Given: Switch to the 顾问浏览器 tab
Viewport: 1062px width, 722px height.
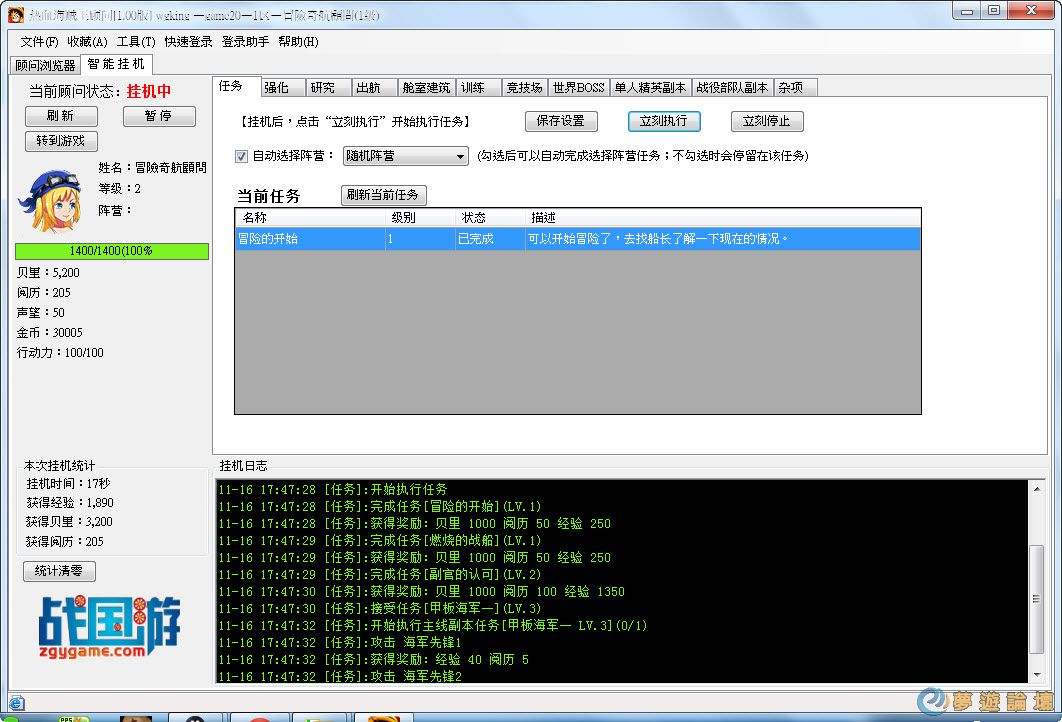Looking at the screenshot, I should 45,65.
